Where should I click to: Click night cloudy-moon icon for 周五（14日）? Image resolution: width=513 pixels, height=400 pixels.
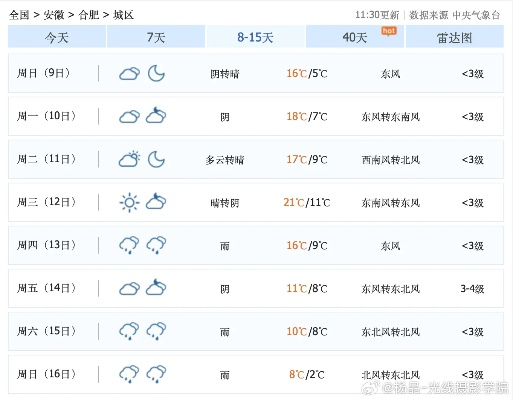(x=156, y=287)
